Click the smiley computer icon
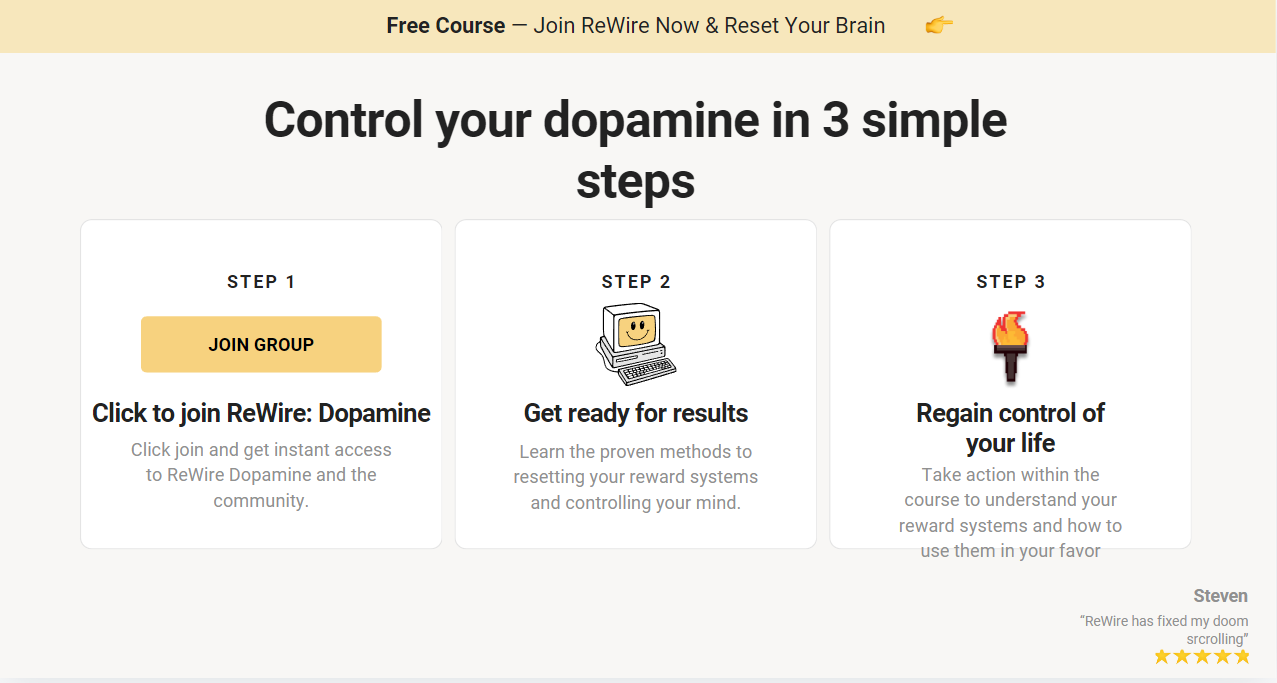The width and height of the screenshot is (1277, 683). [x=636, y=344]
